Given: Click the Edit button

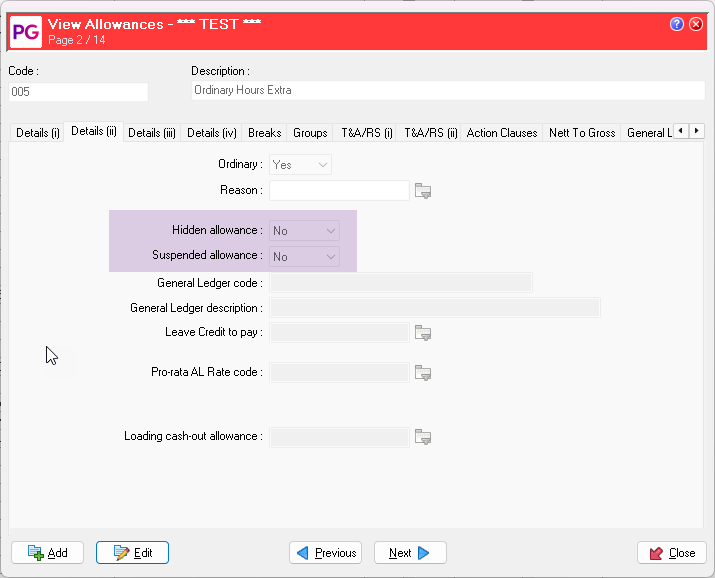Looking at the screenshot, I should 132,553.
